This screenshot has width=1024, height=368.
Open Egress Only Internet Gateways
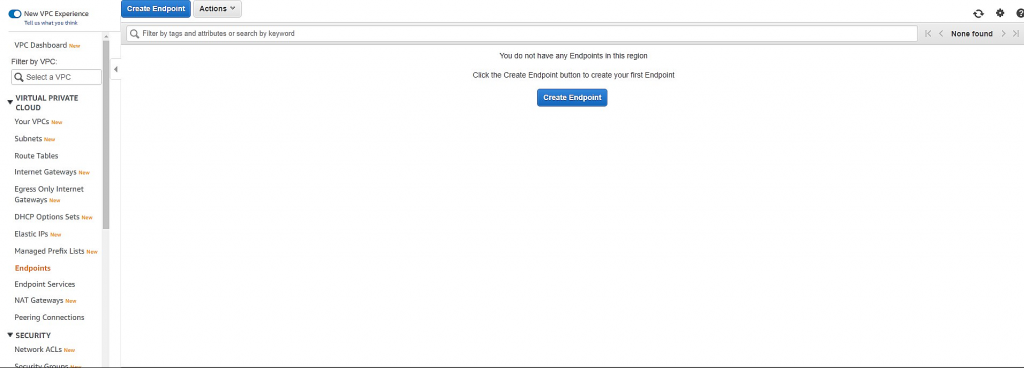[x=49, y=194]
